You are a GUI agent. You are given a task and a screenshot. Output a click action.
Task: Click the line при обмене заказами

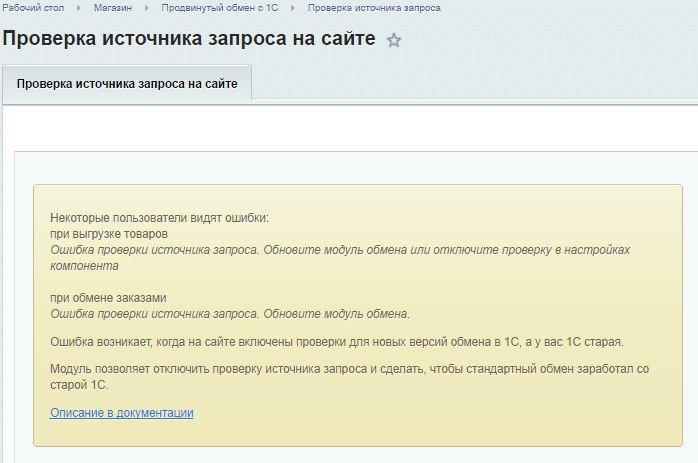[x=108, y=298]
